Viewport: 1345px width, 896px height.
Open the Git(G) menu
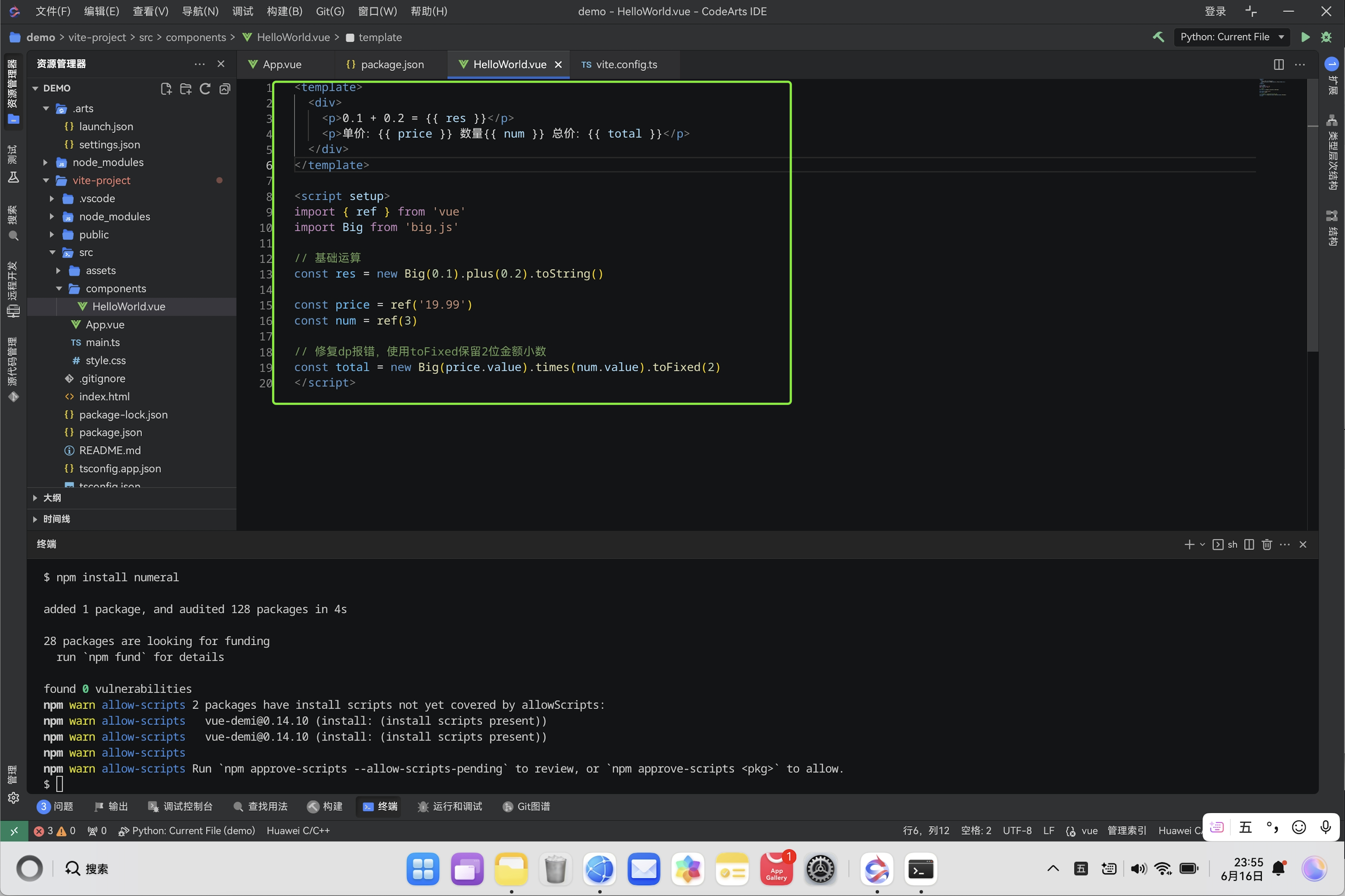pos(330,12)
